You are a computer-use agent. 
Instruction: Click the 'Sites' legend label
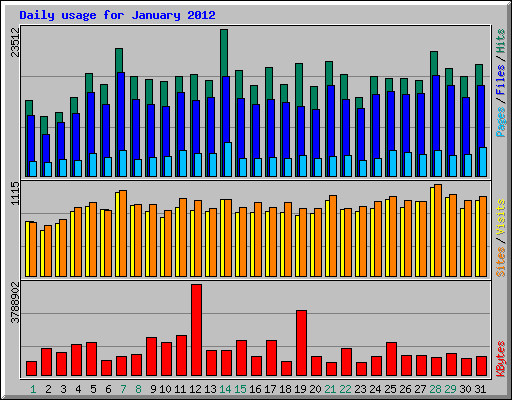pos(501,262)
